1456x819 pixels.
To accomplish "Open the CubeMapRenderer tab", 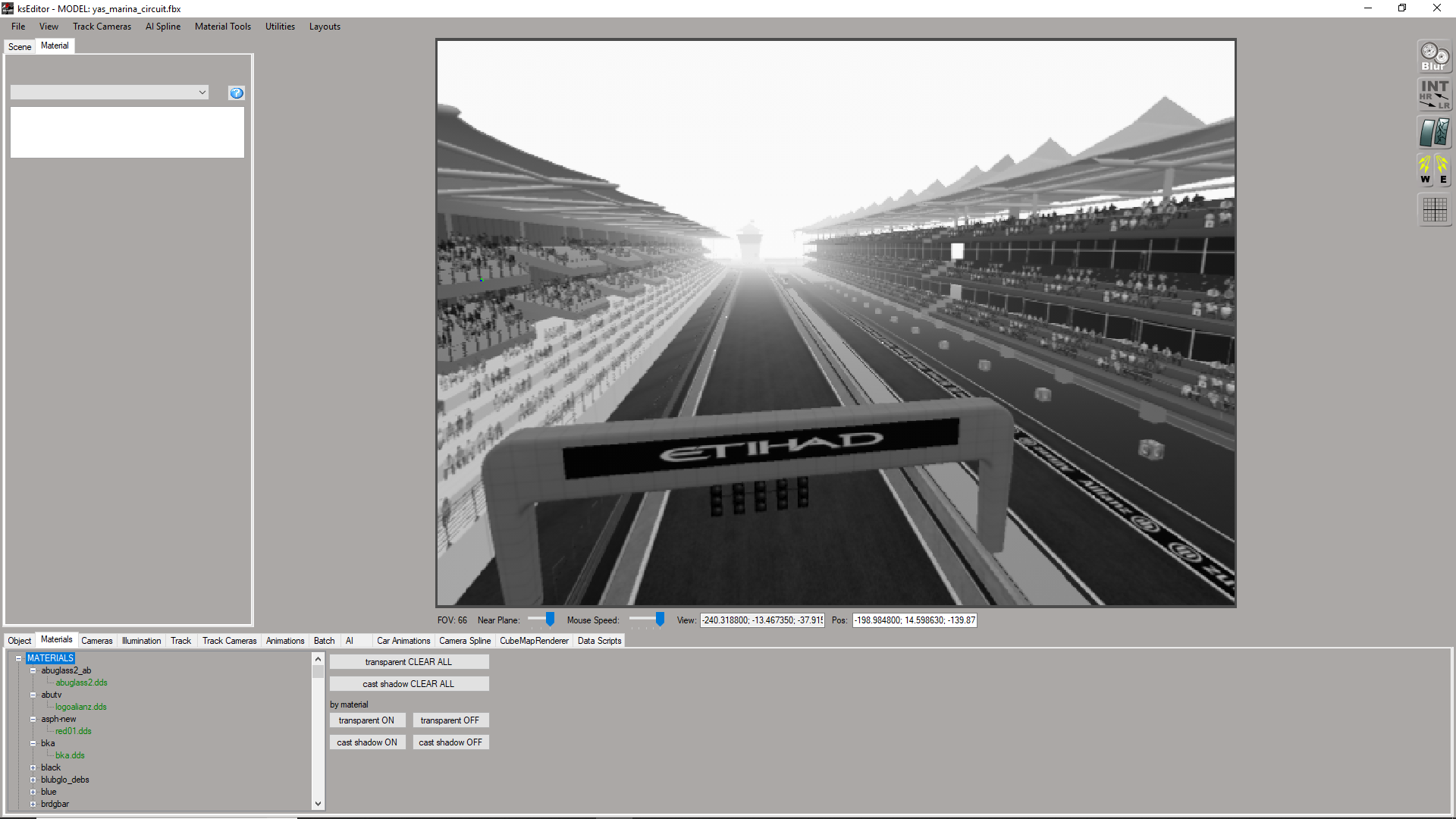I will point(534,641).
